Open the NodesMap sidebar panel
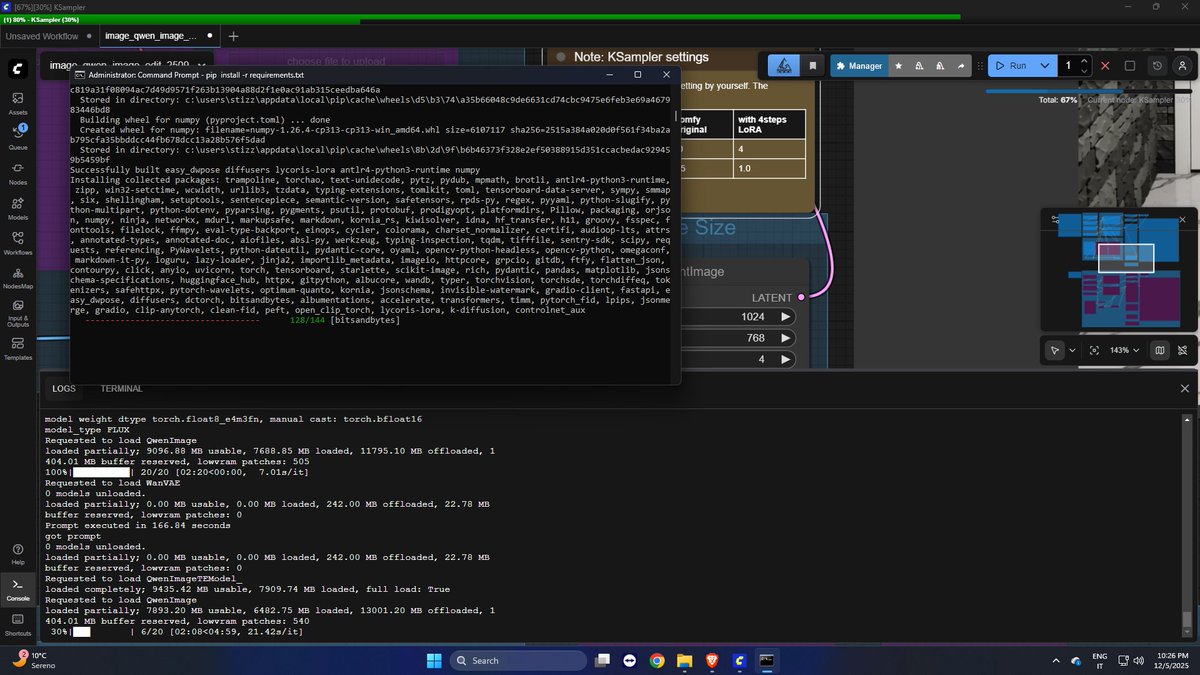Image resolution: width=1200 pixels, height=675 pixels. [x=18, y=278]
